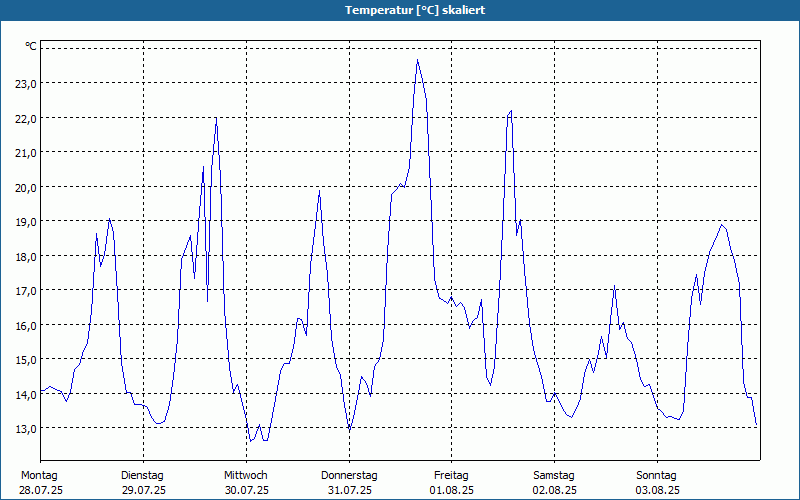Click the Freitag peak just above 22 °C

click(x=511, y=111)
